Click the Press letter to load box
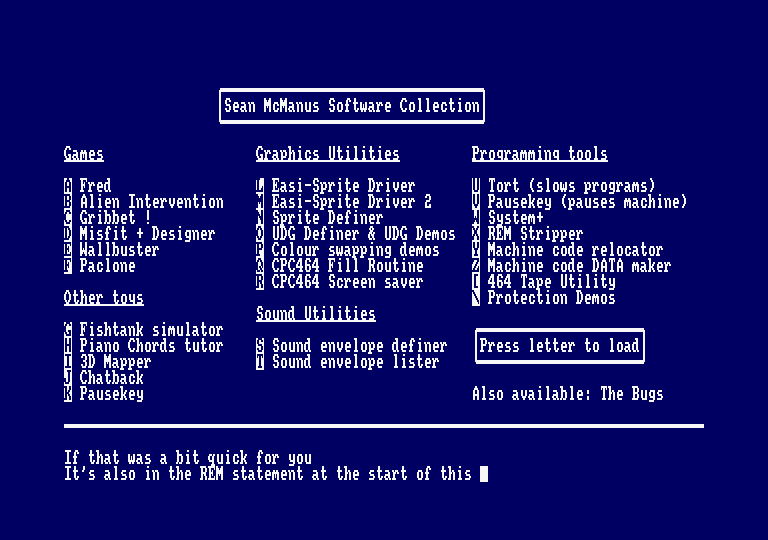Image resolution: width=768 pixels, height=540 pixels. pyautogui.click(x=559, y=346)
